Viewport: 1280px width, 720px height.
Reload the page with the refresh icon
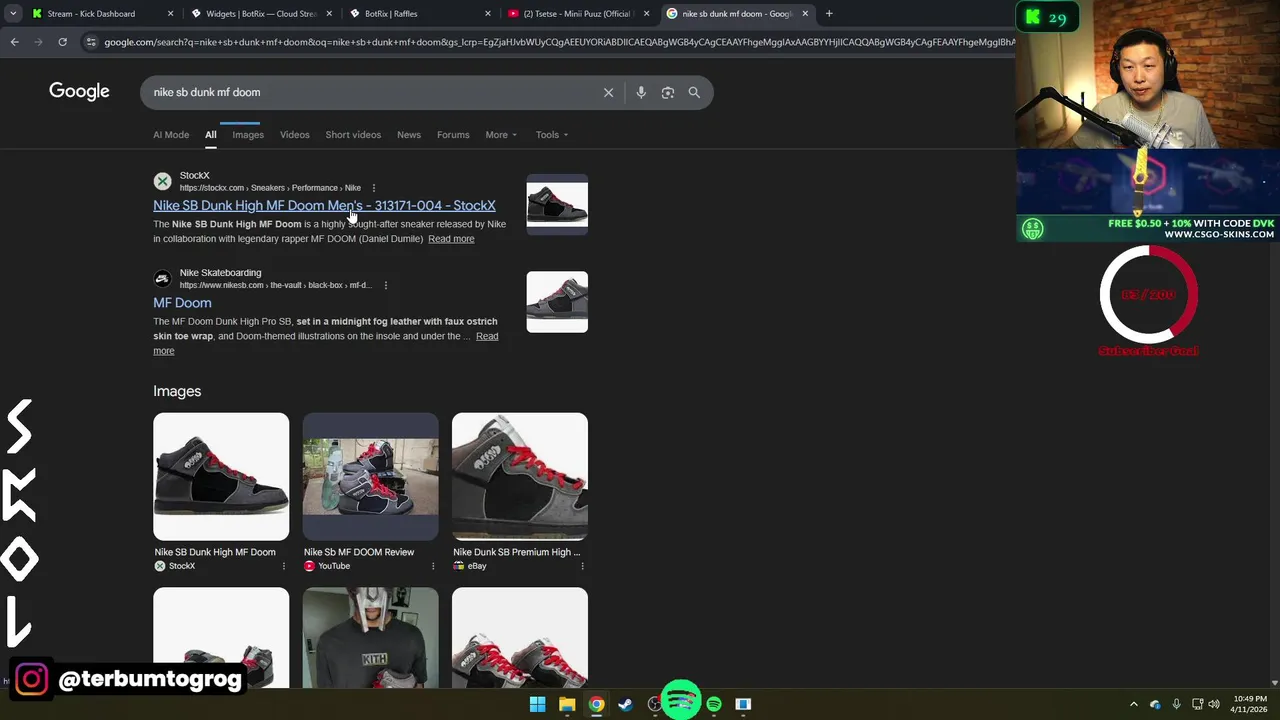point(62,42)
